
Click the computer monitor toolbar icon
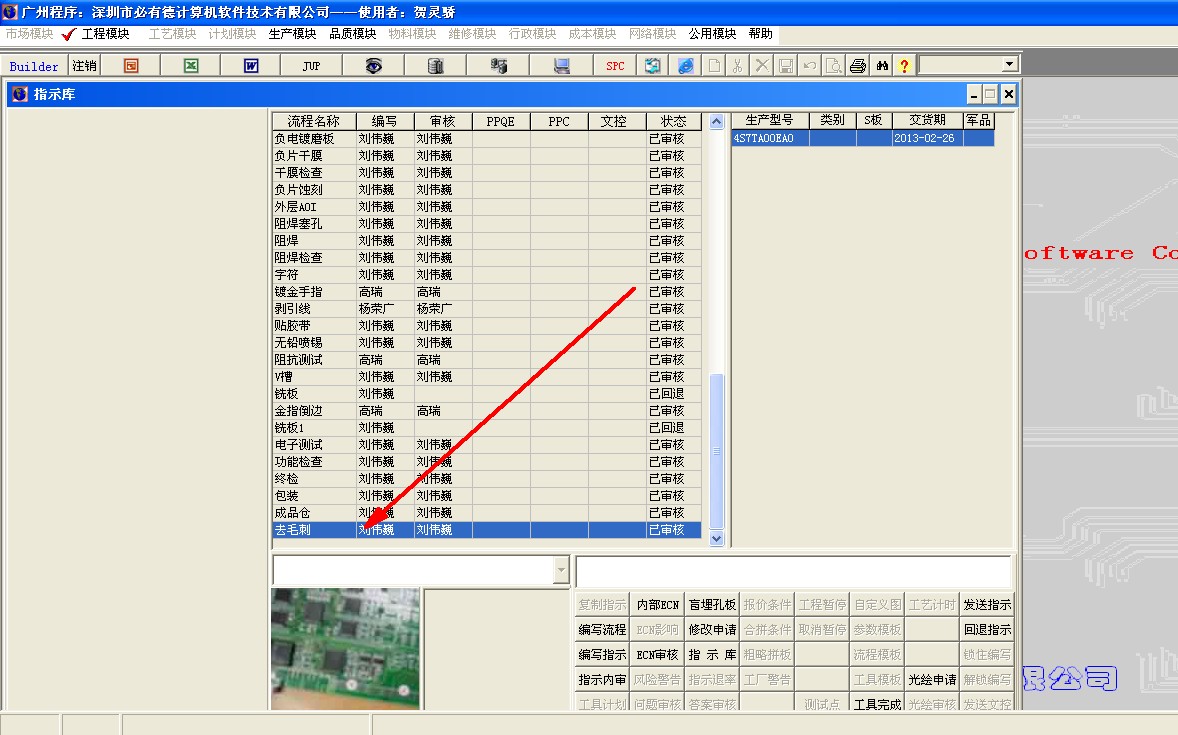(x=561, y=66)
